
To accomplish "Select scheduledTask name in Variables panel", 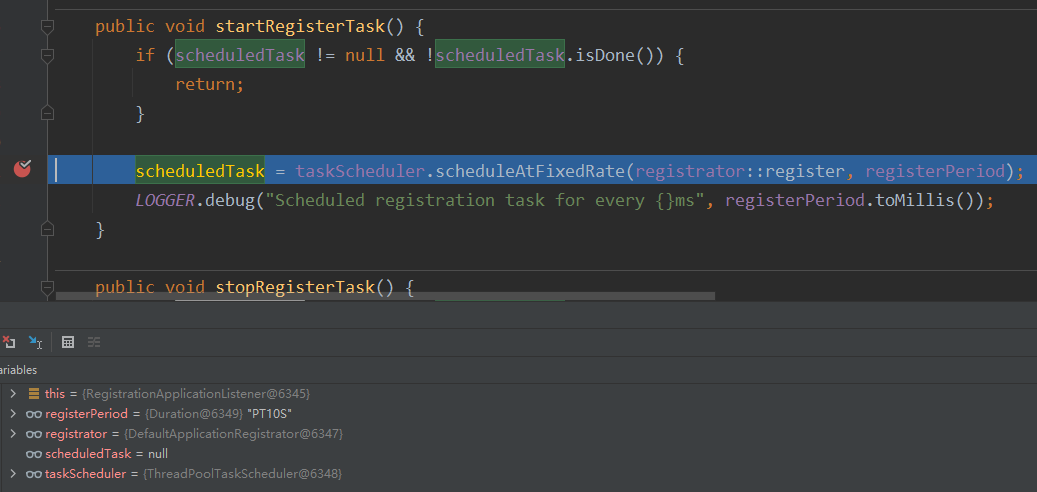I will tap(88, 454).
